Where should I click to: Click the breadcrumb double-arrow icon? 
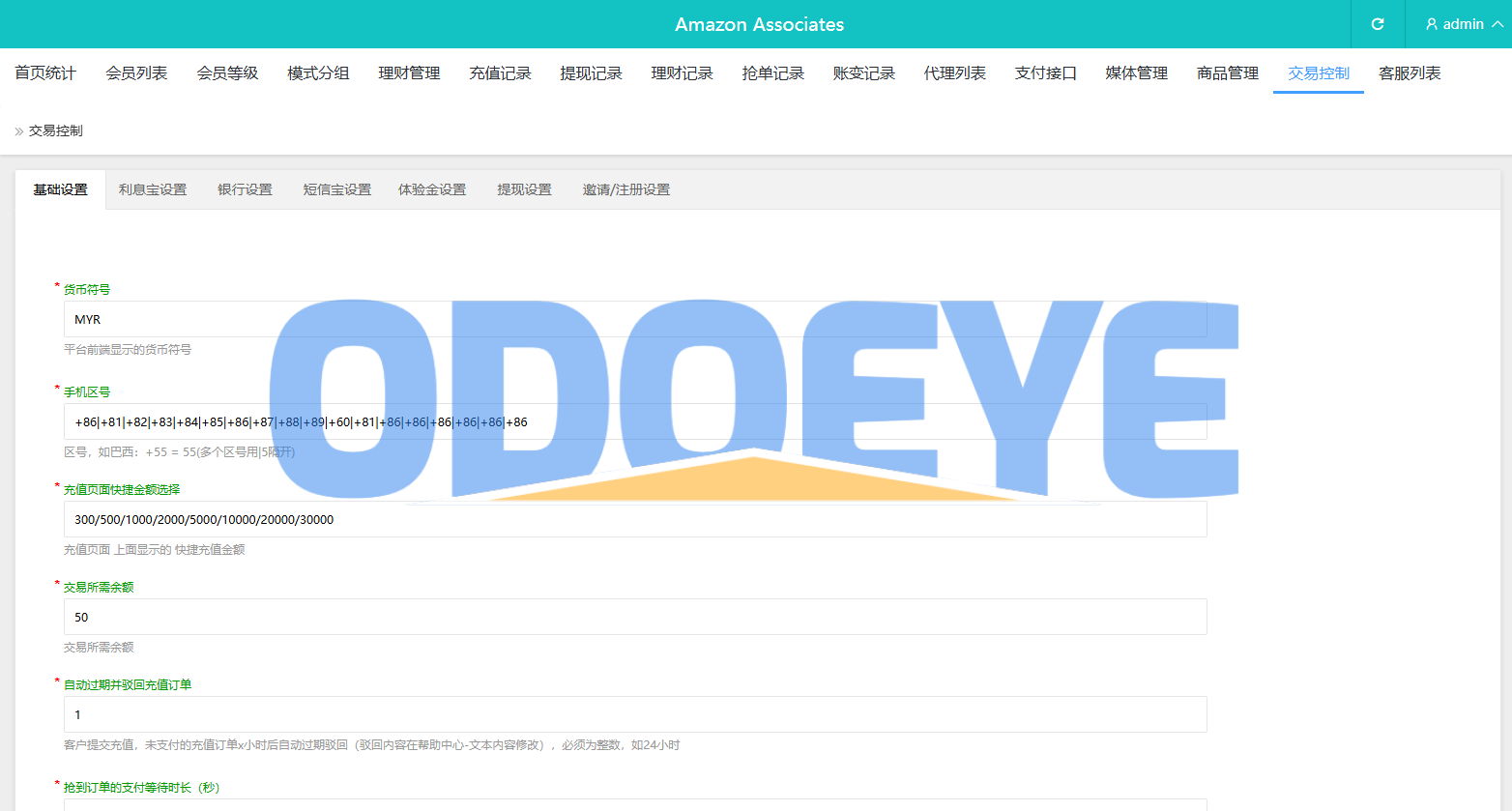(x=18, y=131)
